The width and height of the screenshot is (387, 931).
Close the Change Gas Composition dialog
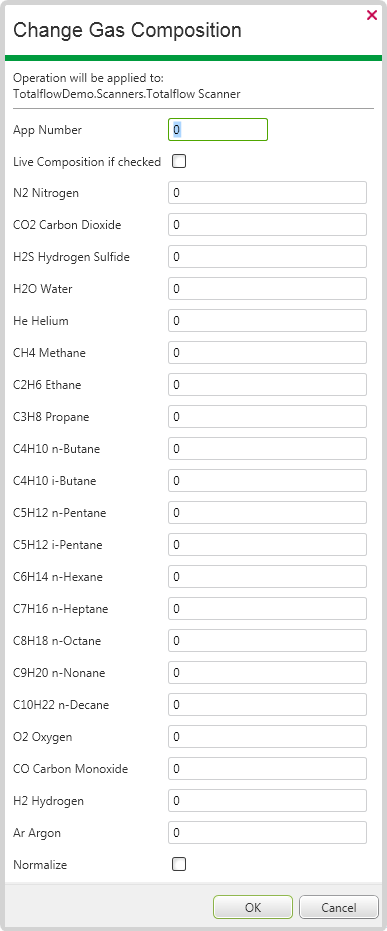click(x=372, y=15)
